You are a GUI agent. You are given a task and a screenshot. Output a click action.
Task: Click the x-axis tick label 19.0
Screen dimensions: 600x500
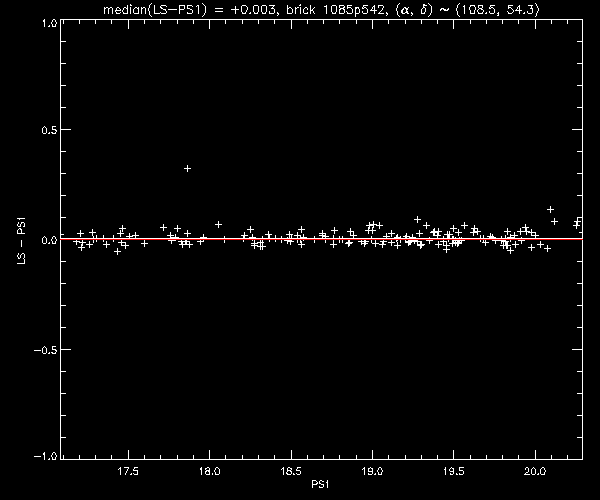372,471
